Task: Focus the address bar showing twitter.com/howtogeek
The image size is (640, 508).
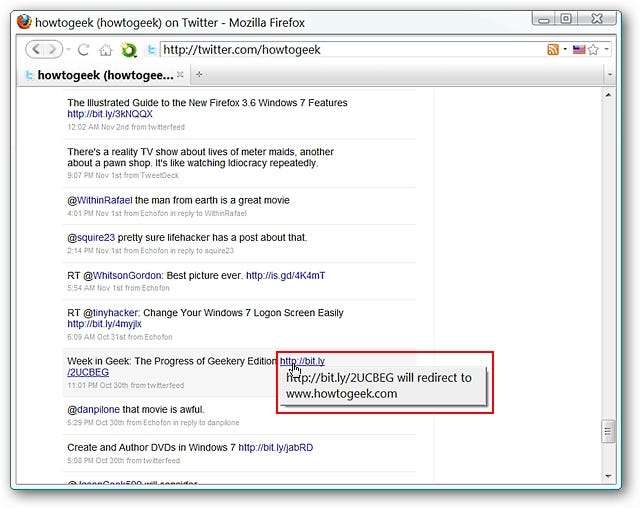Action: pos(351,50)
